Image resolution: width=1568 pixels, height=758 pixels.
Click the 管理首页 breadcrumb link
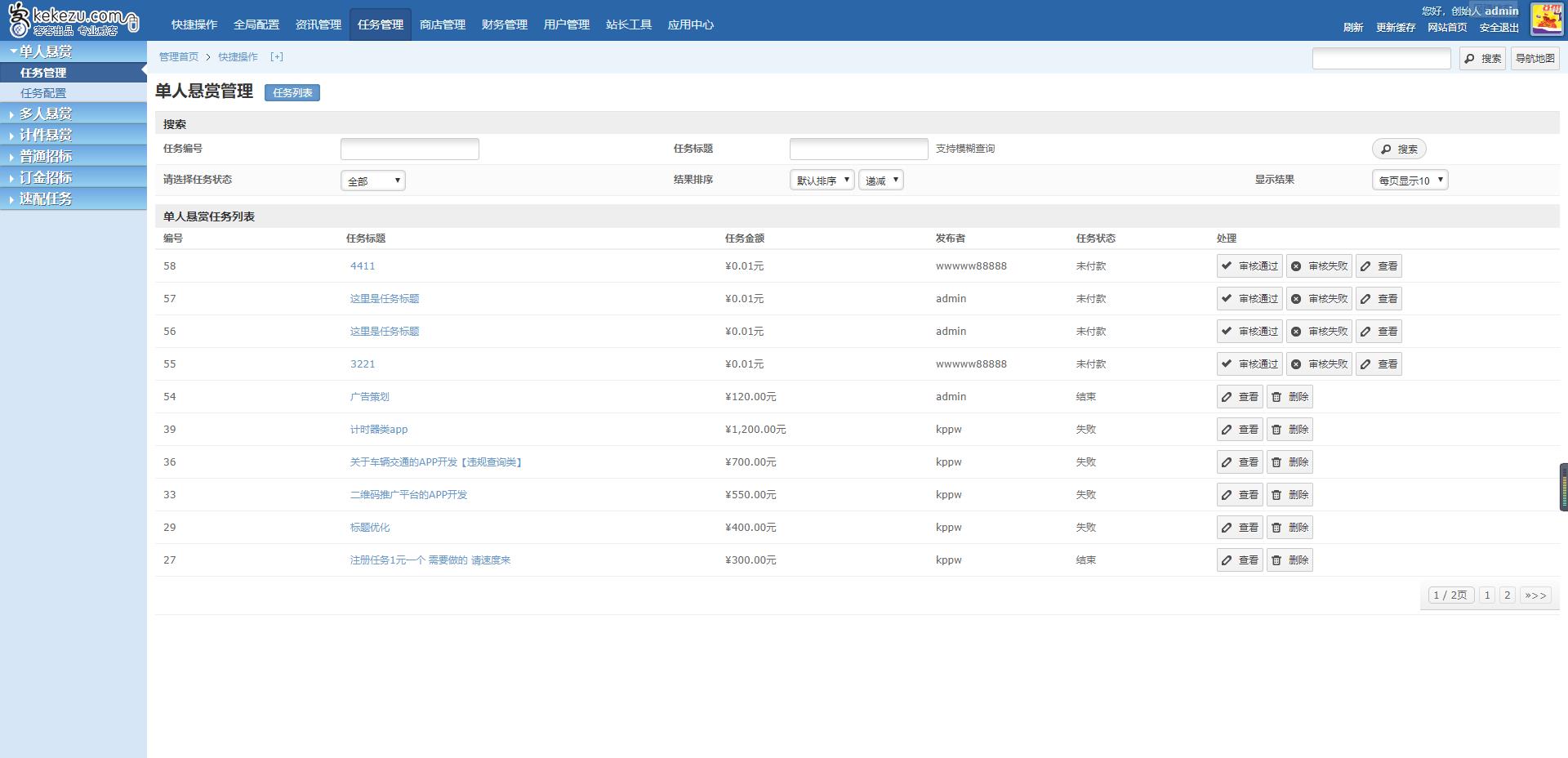click(179, 56)
